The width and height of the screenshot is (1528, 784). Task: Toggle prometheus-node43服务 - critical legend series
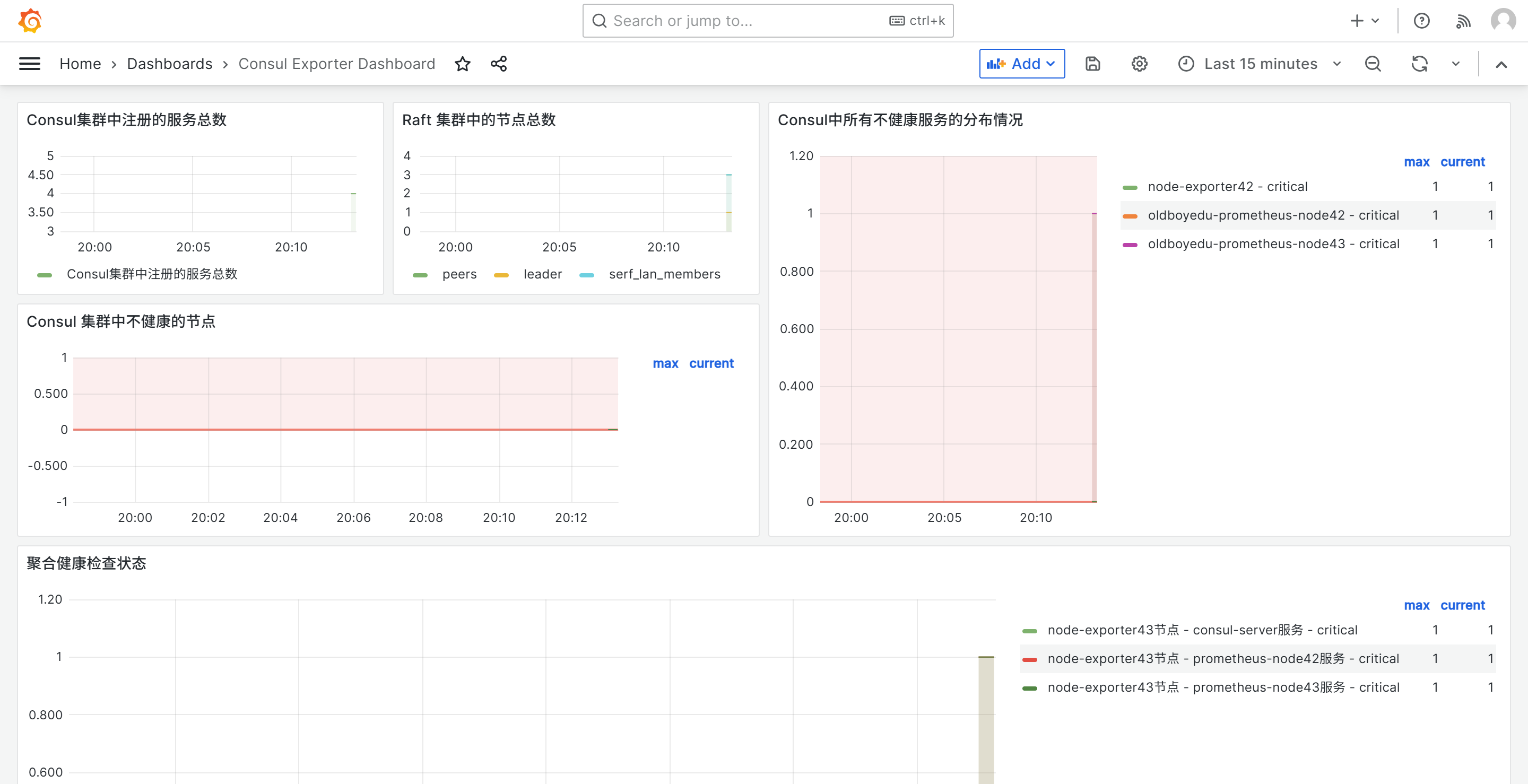pos(1223,687)
